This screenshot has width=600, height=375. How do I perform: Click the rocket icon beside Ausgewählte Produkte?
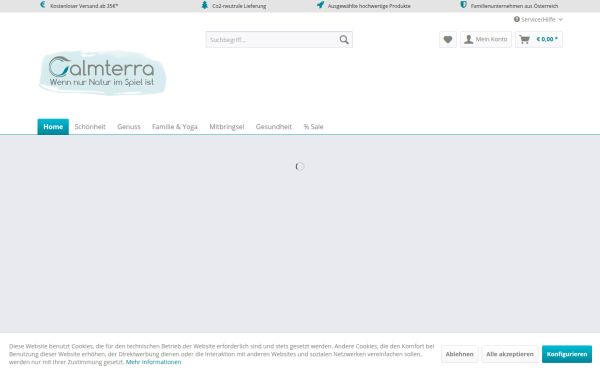(320, 5)
